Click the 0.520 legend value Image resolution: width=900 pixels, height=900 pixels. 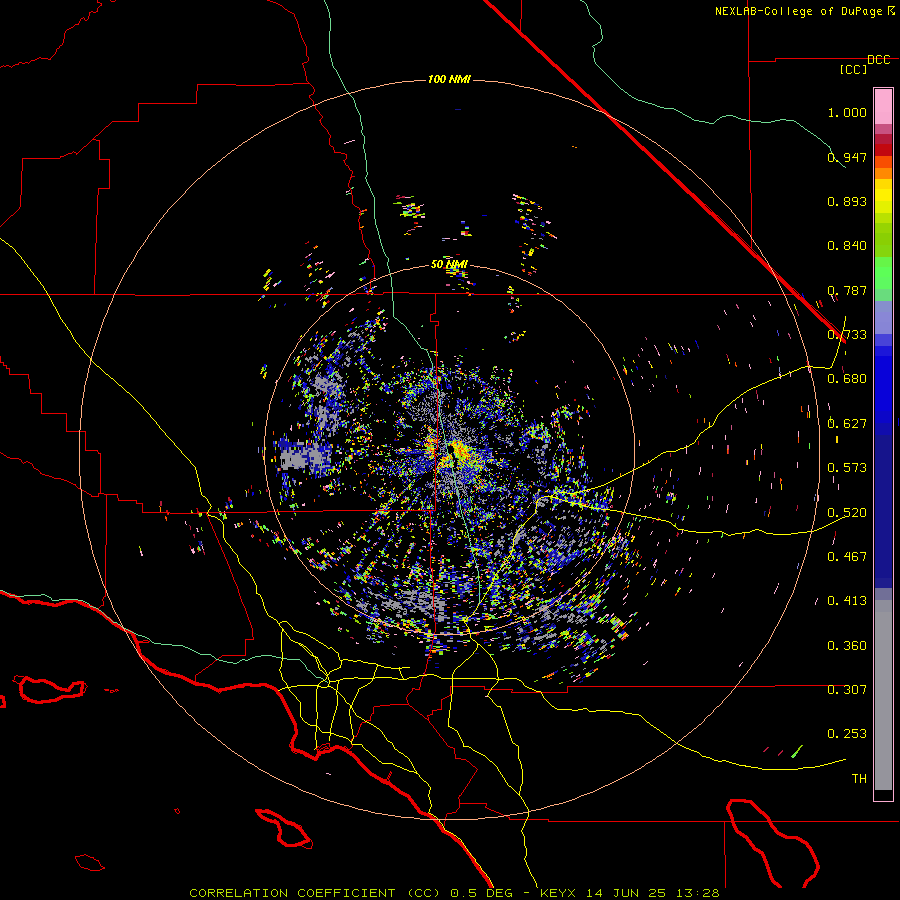click(847, 513)
